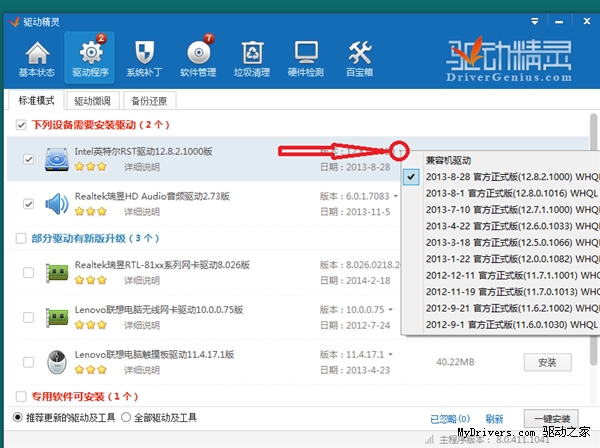The image size is (600, 448).
Task: Toggle the Realtek HD Audio driver checkbox
Action: click(29, 205)
